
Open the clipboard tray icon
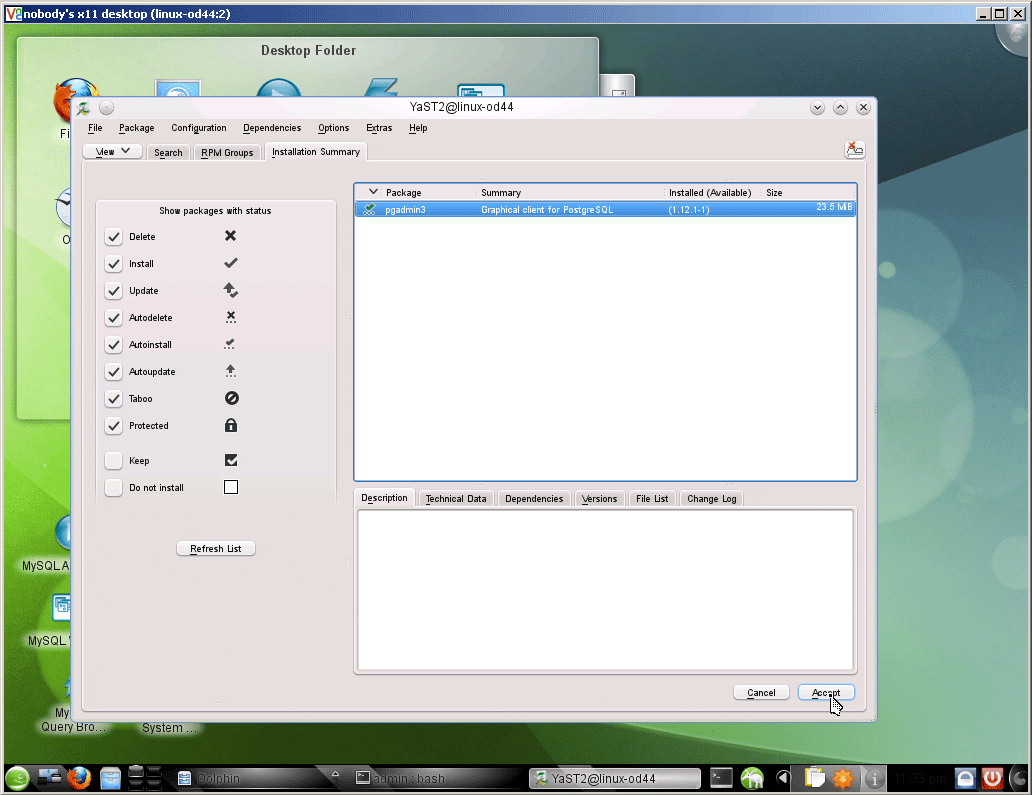point(815,779)
